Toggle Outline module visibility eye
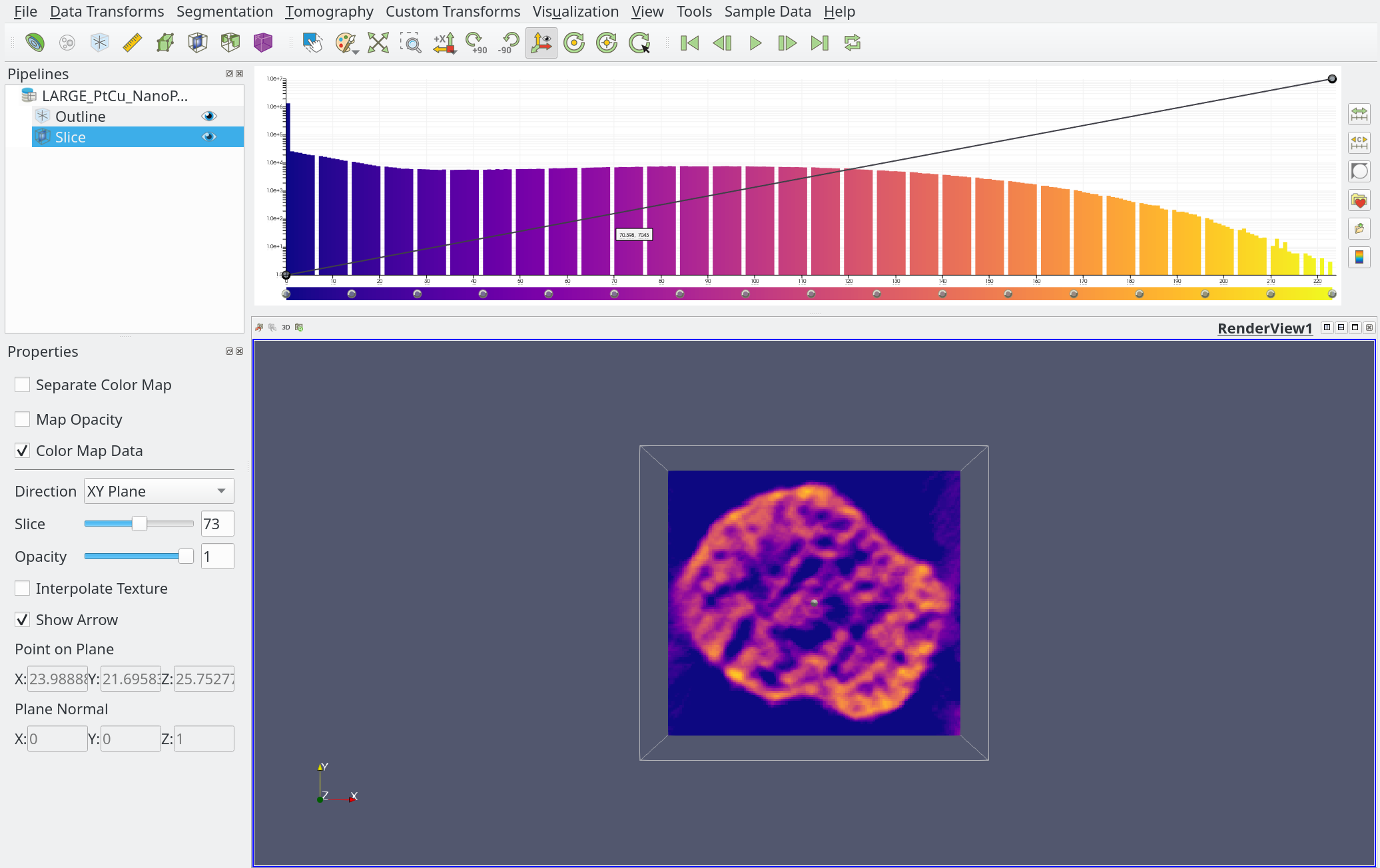This screenshot has height=868, width=1380. point(209,116)
